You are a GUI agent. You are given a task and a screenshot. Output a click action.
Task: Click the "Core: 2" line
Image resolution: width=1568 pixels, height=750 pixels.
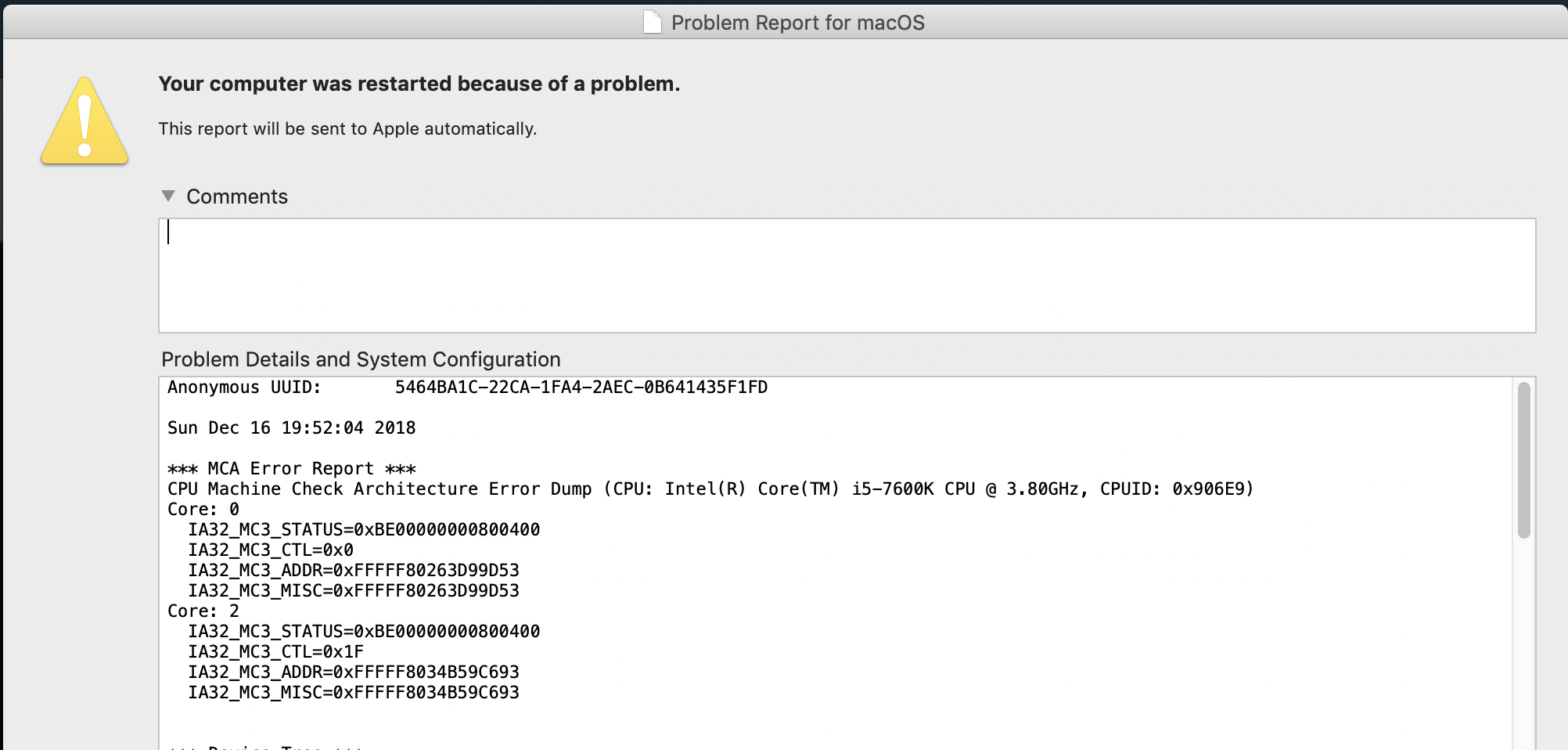[x=203, y=611]
